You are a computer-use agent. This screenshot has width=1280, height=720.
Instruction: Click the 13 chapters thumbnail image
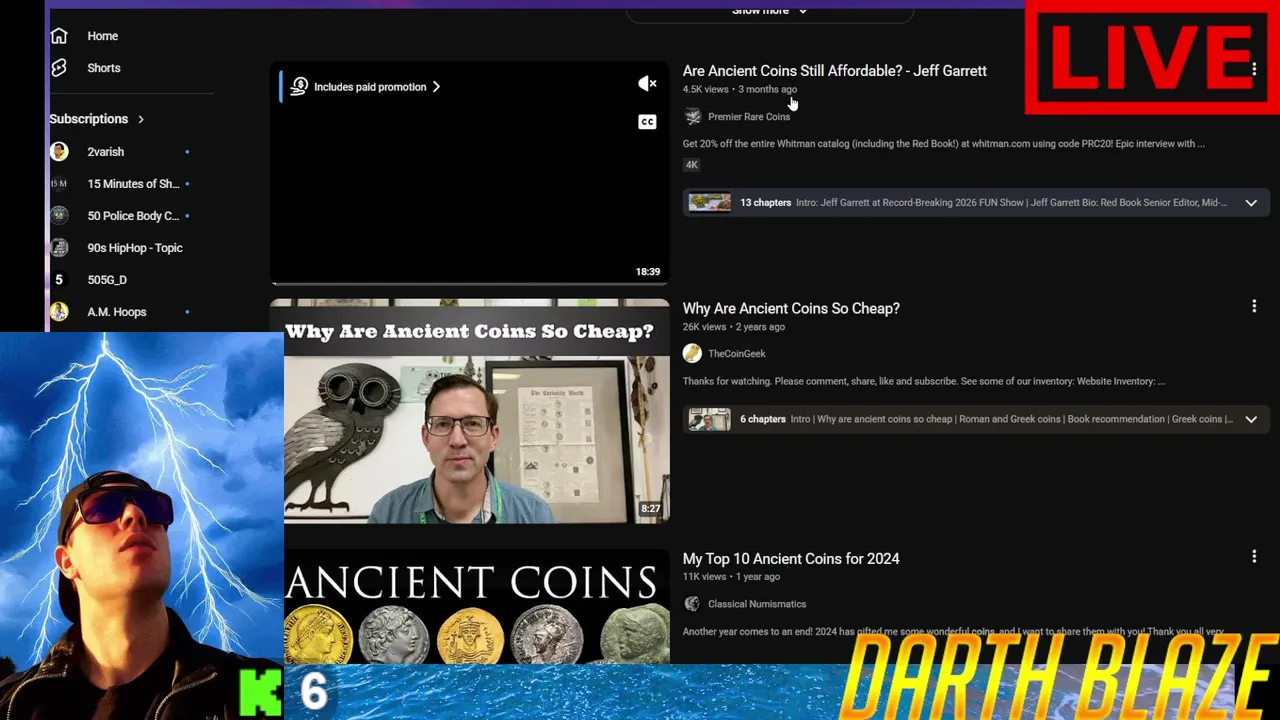click(710, 203)
